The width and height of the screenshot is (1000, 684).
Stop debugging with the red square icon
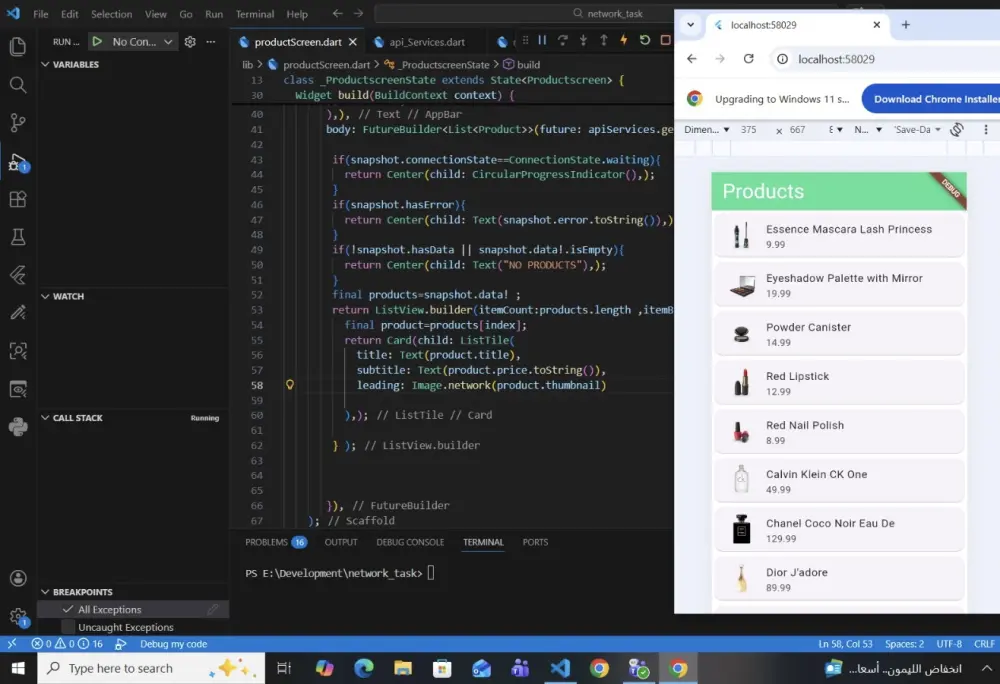pyautogui.click(x=664, y=40)
